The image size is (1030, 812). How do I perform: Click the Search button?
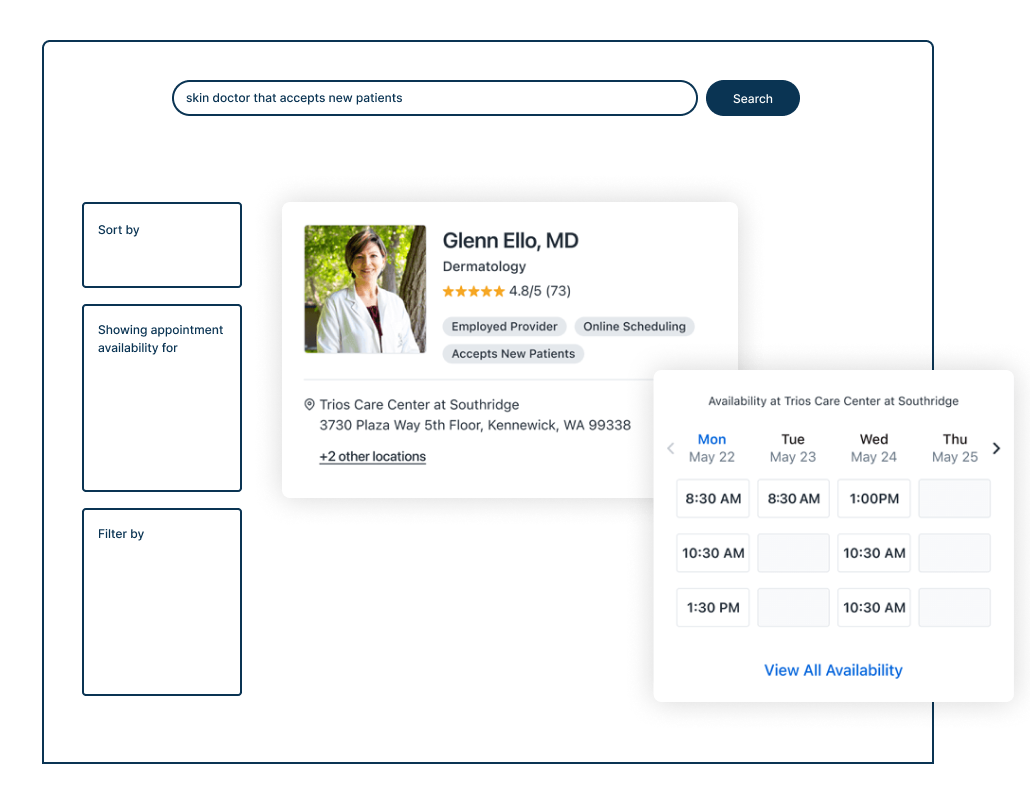[x=753, y=98]
